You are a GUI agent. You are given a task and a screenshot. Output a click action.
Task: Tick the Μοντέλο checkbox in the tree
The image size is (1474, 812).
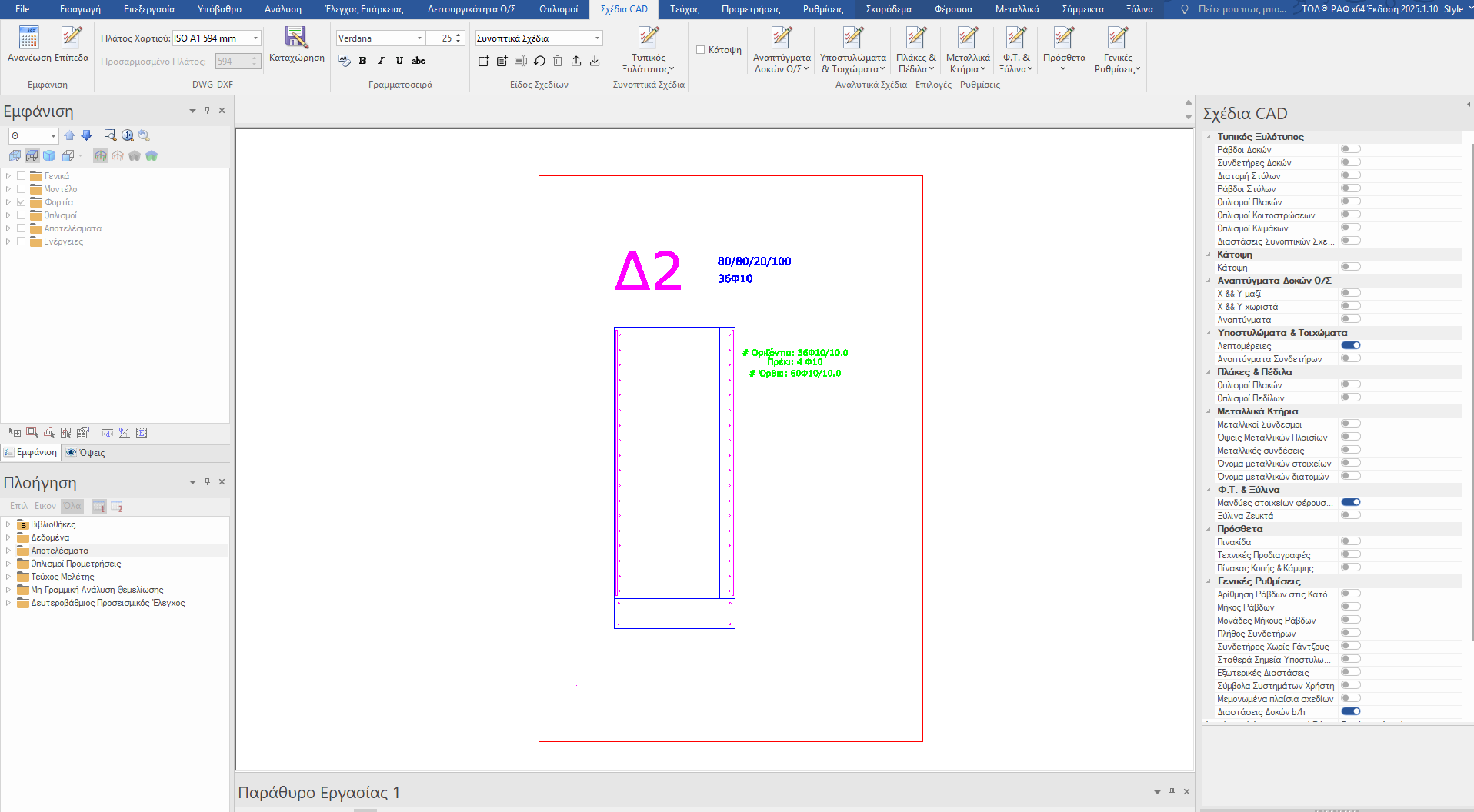tap(22, 189)
